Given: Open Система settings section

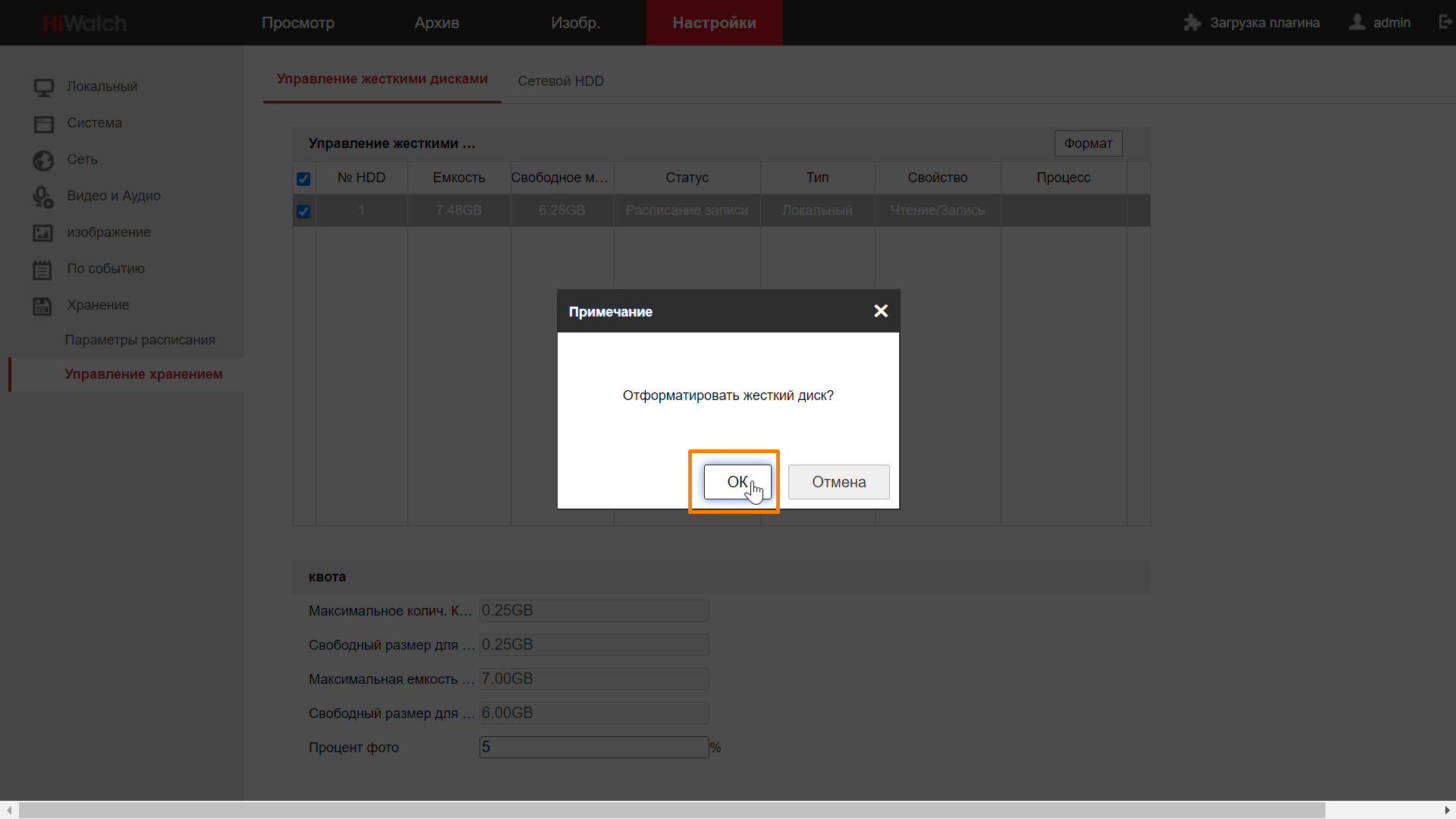Looking at the screenshot, I should [94, 123].
